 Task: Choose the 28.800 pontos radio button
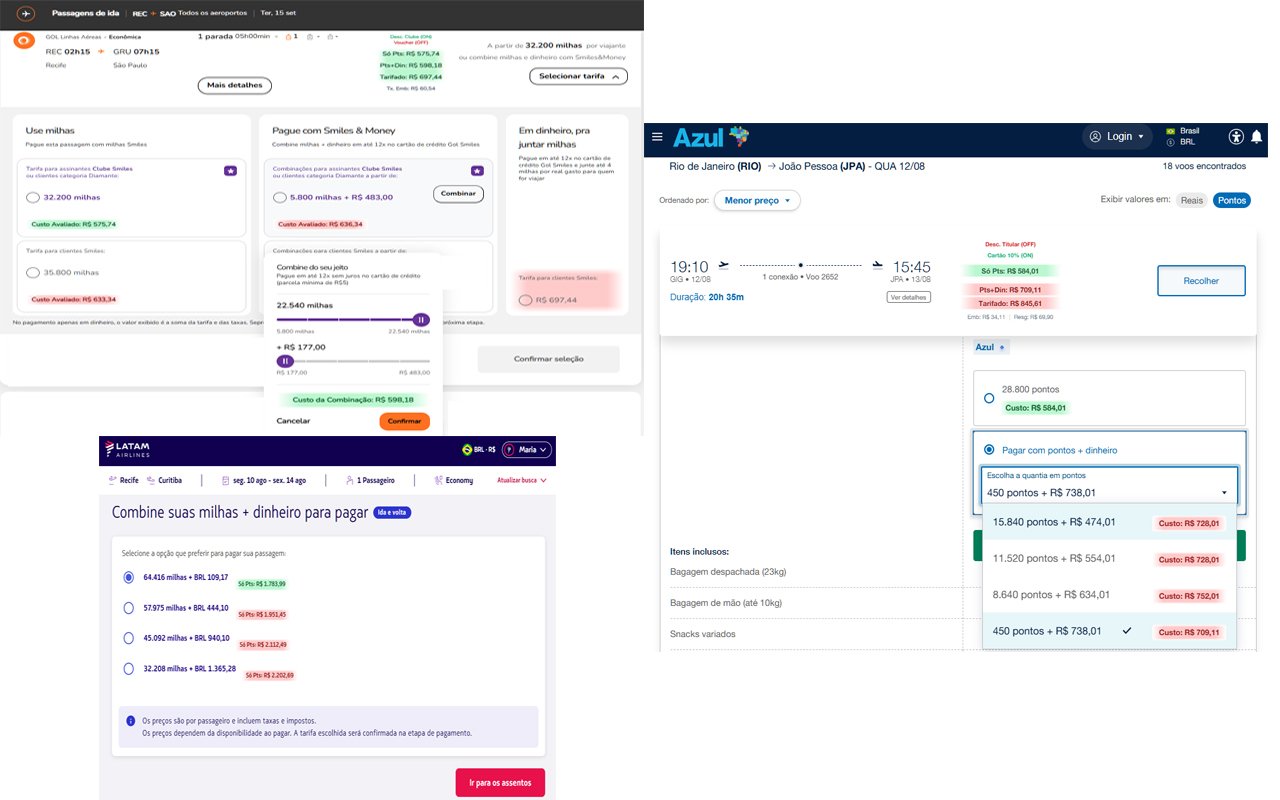click(989, 398)
